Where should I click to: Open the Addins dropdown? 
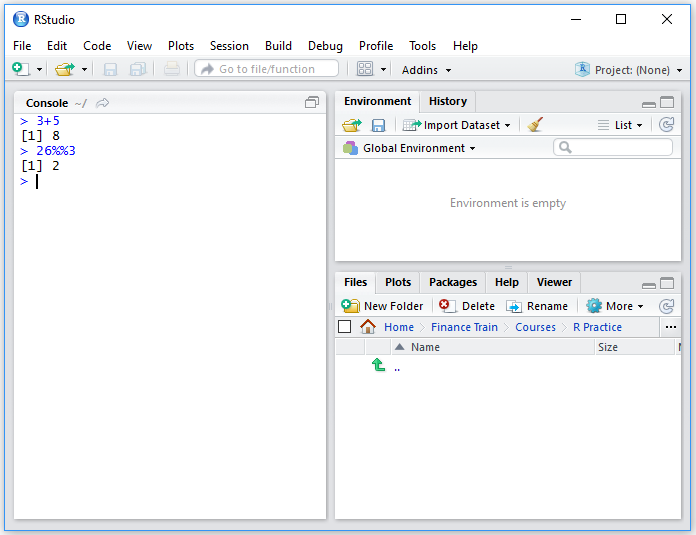pyautogui.click(x=426, y=70)
